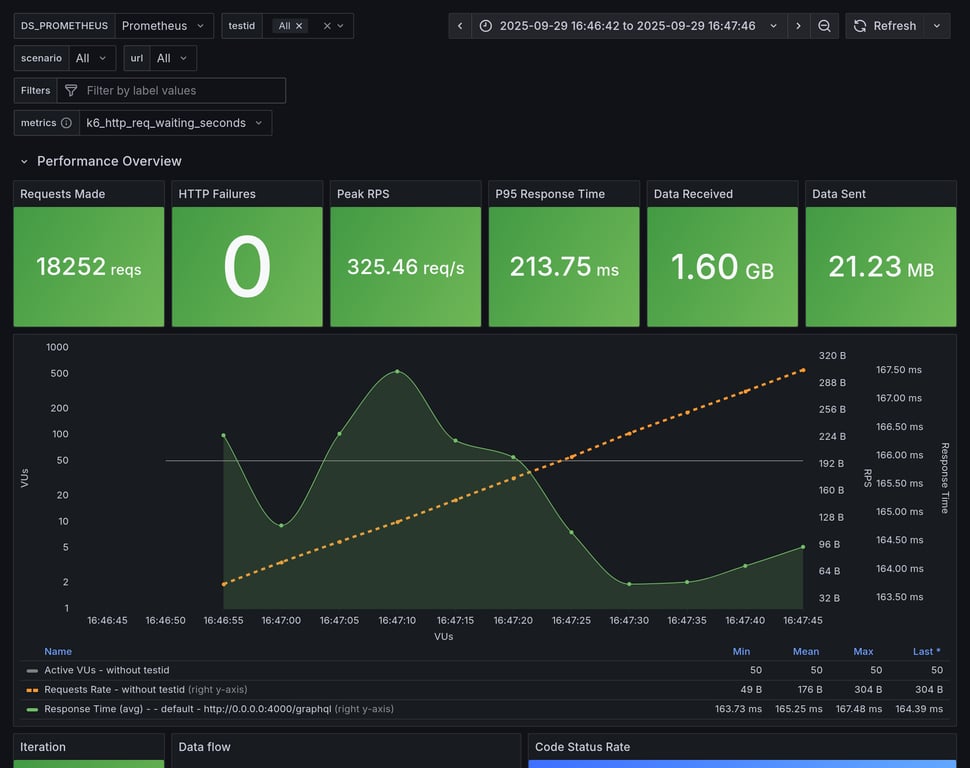The height and width of the screenshot is (768, 970).
Task: Click the 21.23 MB stat value
Action: click(881, 267)
